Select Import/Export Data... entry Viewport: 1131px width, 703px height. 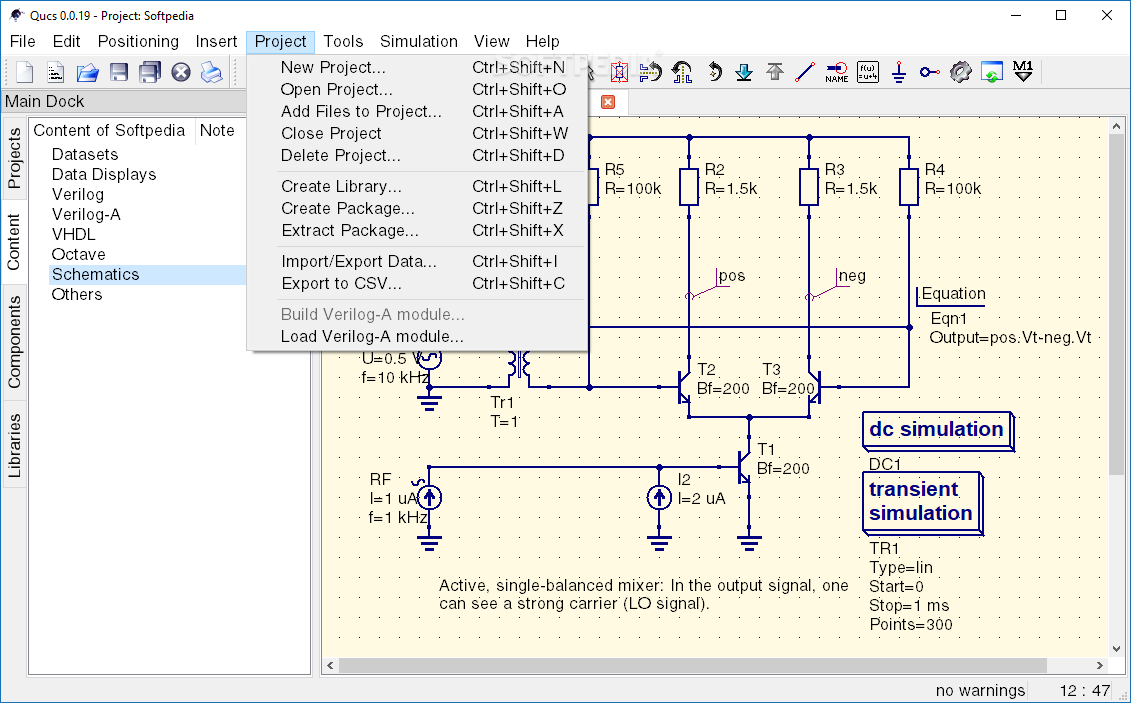point(417,262)
